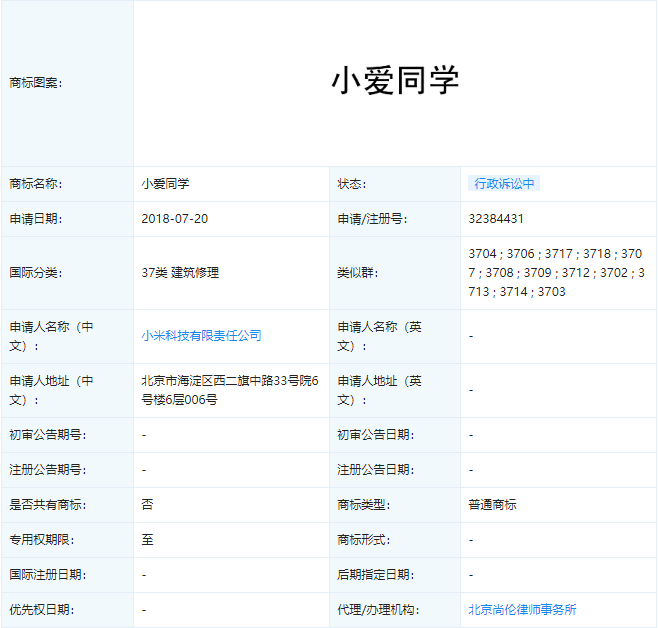The image size is (658, 628).
Task: Click the 申请人地址（英文） label
Action: click(379, 390)
